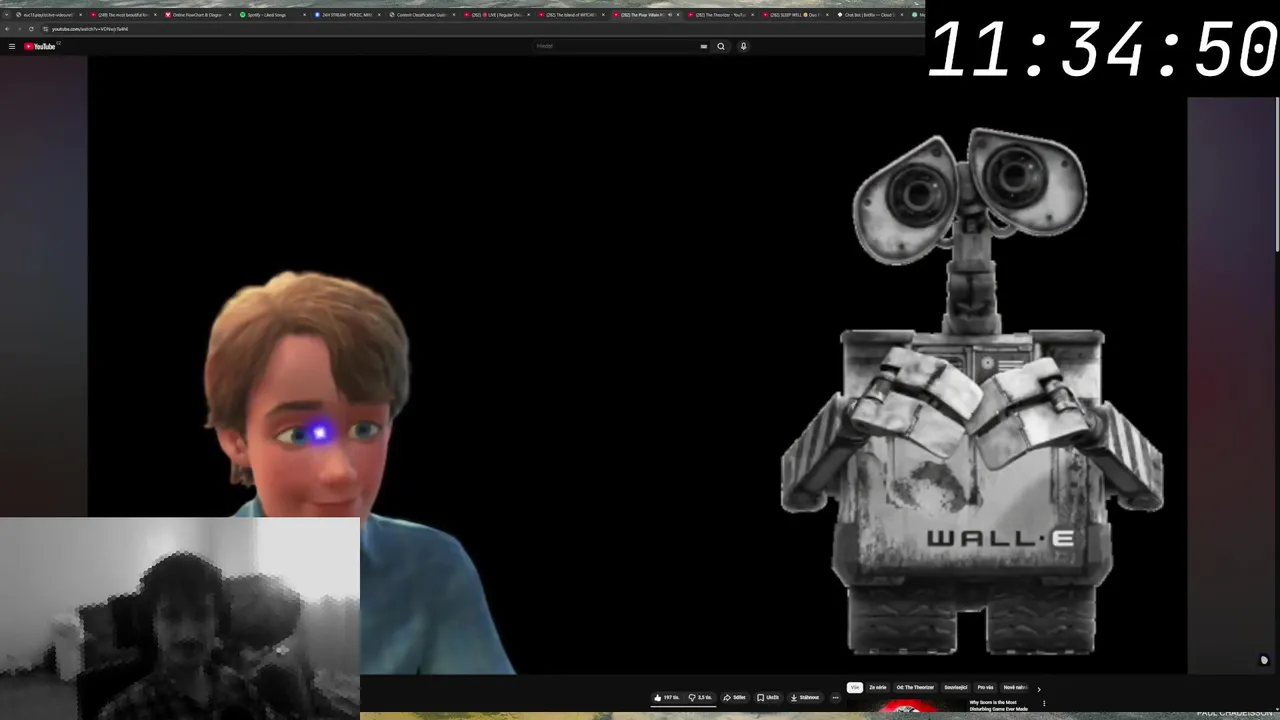This screenshot has width=1280, height=720.
Task: Save the video with Uložit button
Action: (x=769, y=698)
